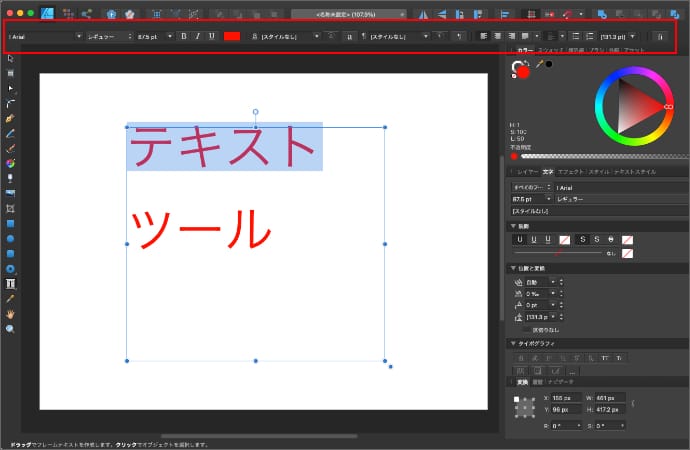
Task: Select the Move tool at top of tools panel
Action: click(10, 59)
